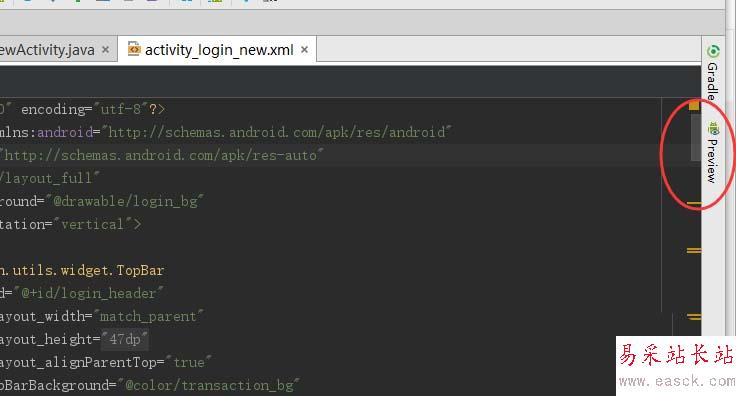This screenshot has width=736, height=396.
Task: Jump to the lowest yellow warning stripe mark
Action: tap(694, 317)
